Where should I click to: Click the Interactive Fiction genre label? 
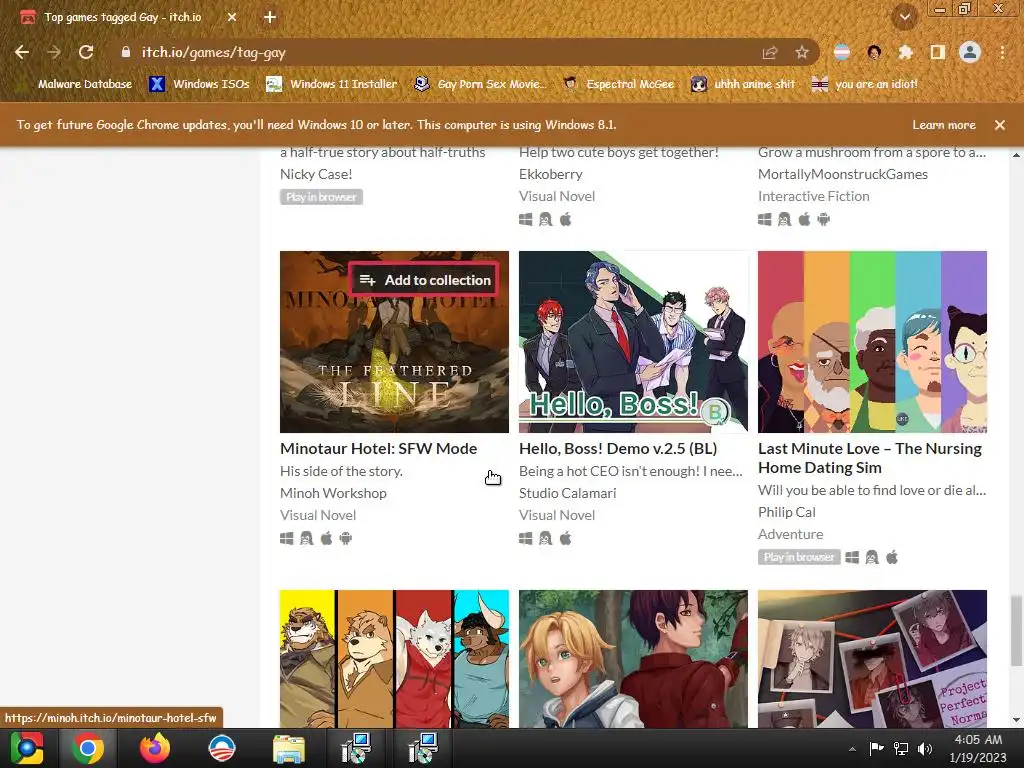click(x=814, y=197)
